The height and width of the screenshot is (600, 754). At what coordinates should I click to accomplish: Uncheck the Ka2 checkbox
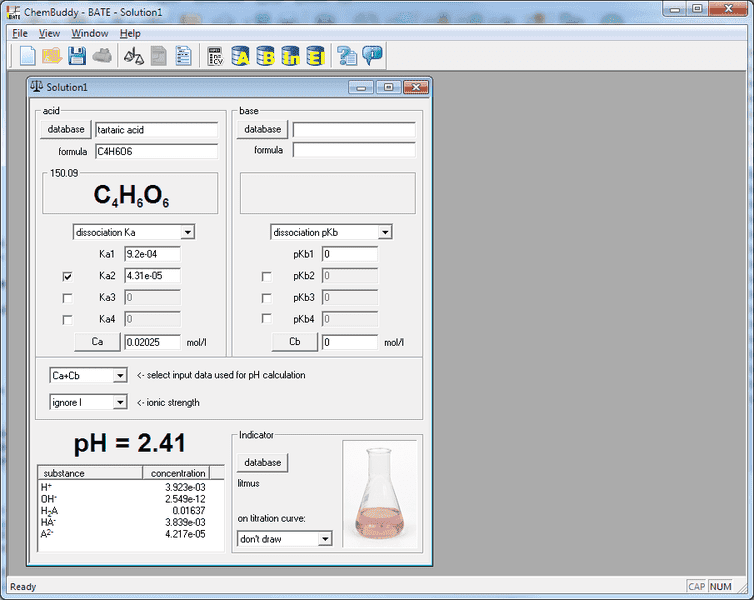(68, 276)
